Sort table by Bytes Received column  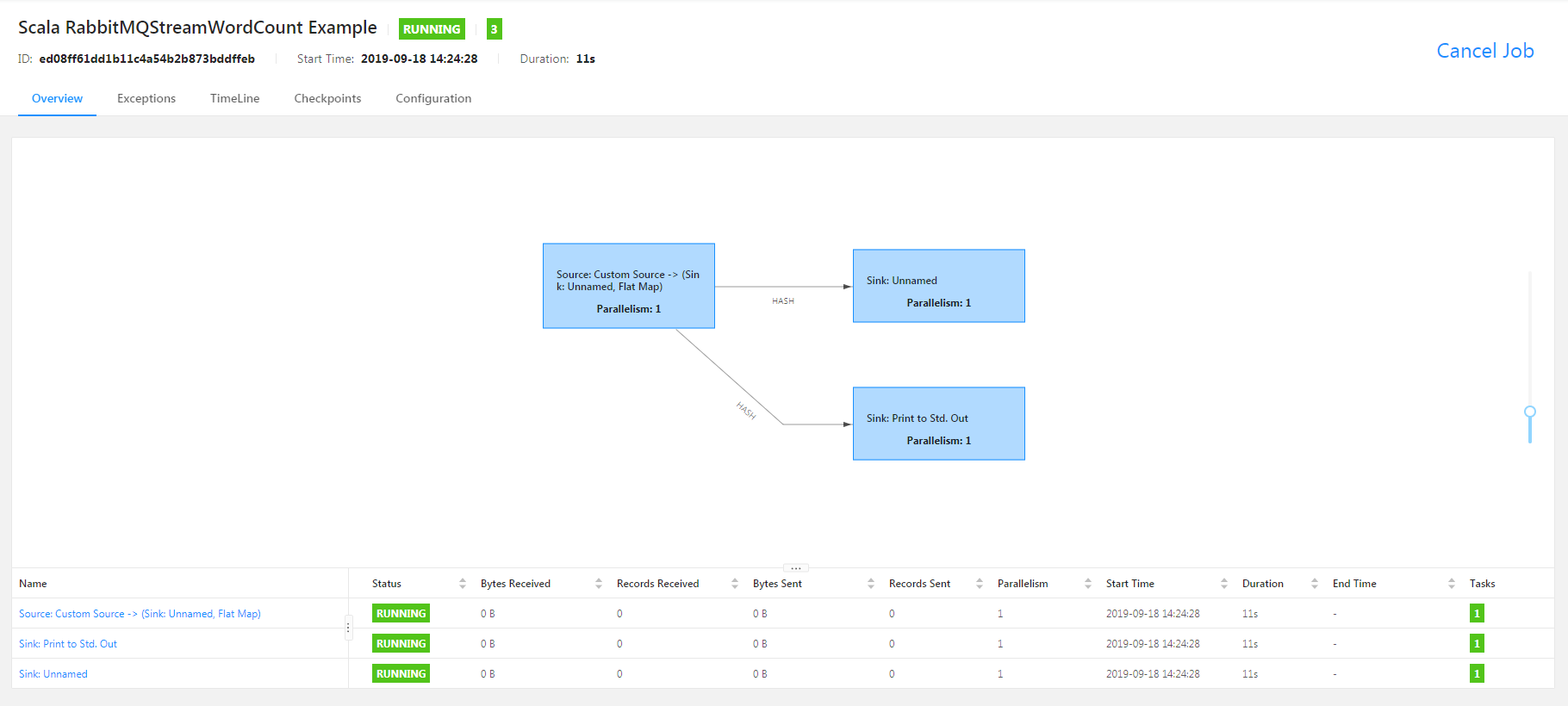click(x=515, y=584)
